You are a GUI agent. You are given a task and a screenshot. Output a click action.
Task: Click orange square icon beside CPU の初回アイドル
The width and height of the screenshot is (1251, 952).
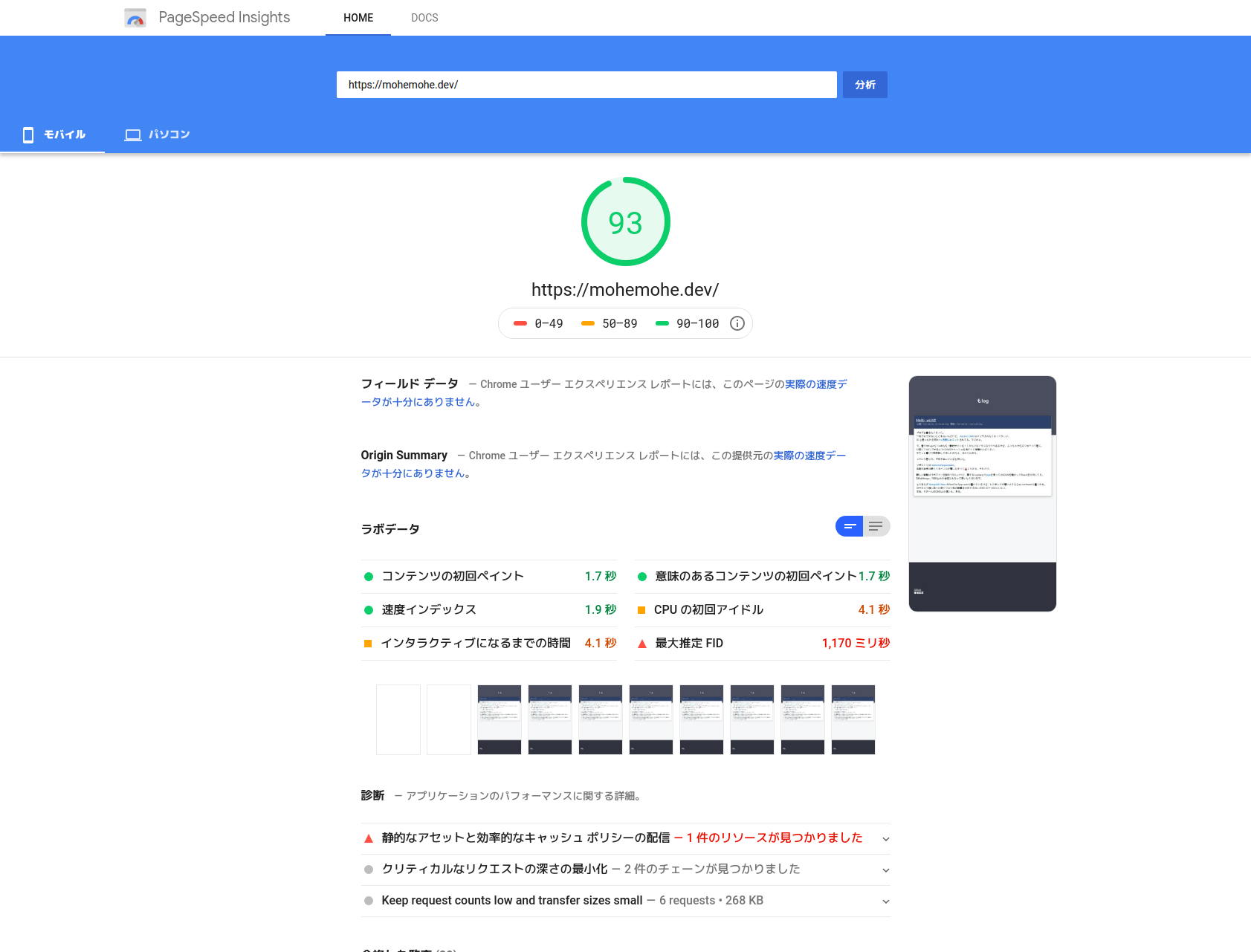pos(641,610)
